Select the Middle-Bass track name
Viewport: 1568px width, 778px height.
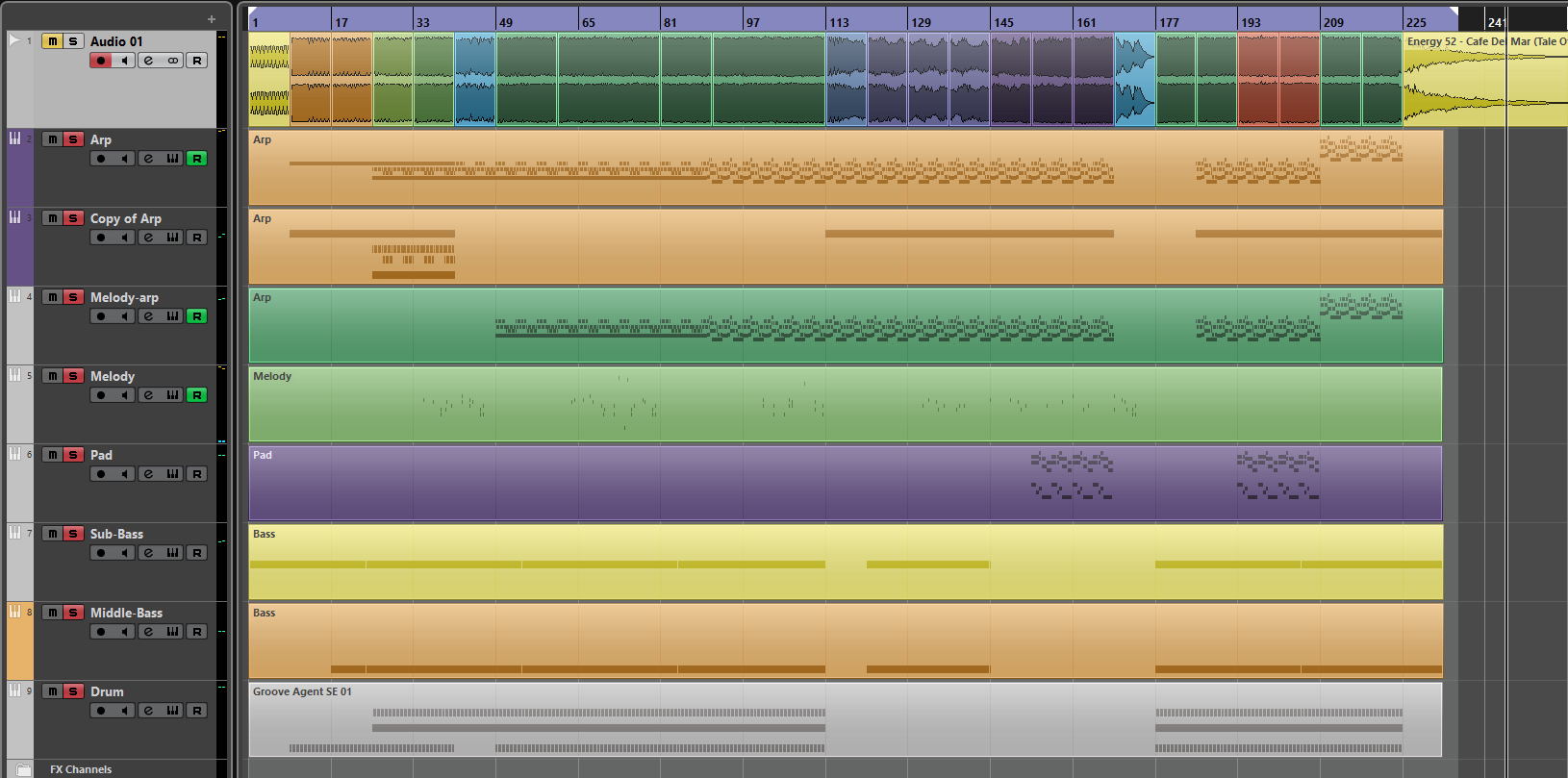click(x=126, y=613)
